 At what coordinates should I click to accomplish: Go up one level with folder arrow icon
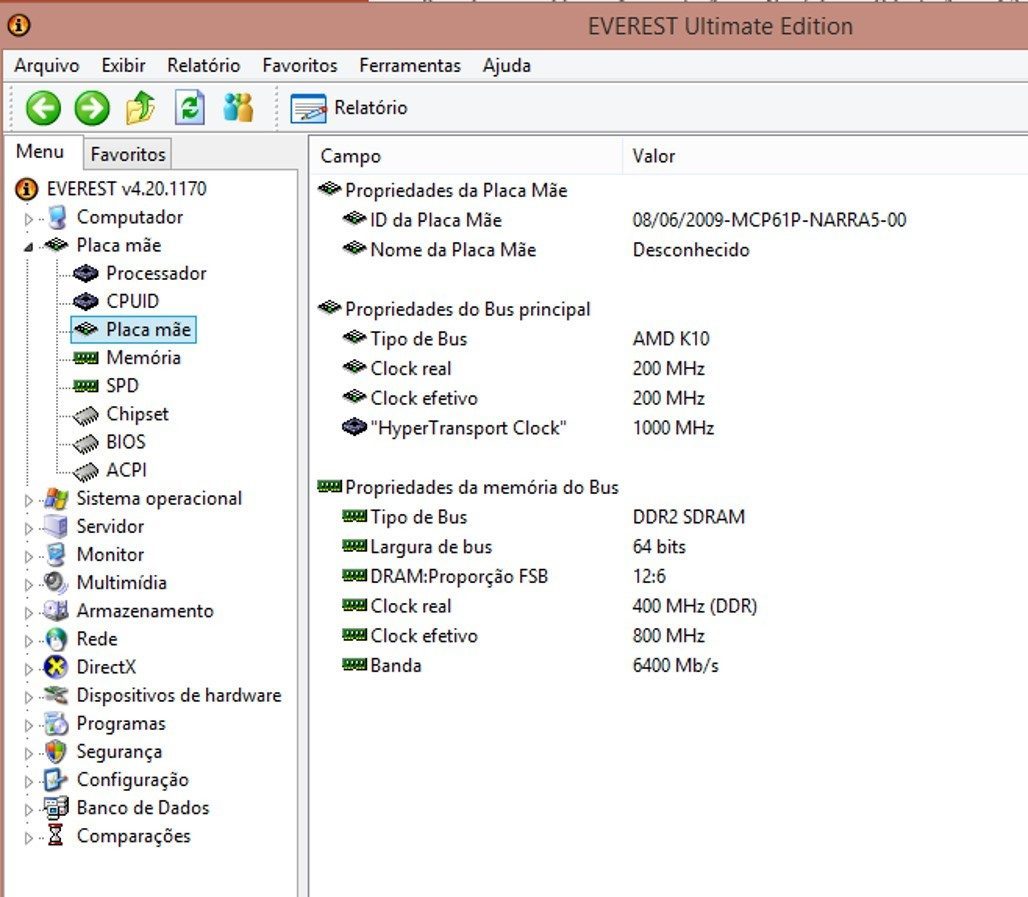coord(140,108)
